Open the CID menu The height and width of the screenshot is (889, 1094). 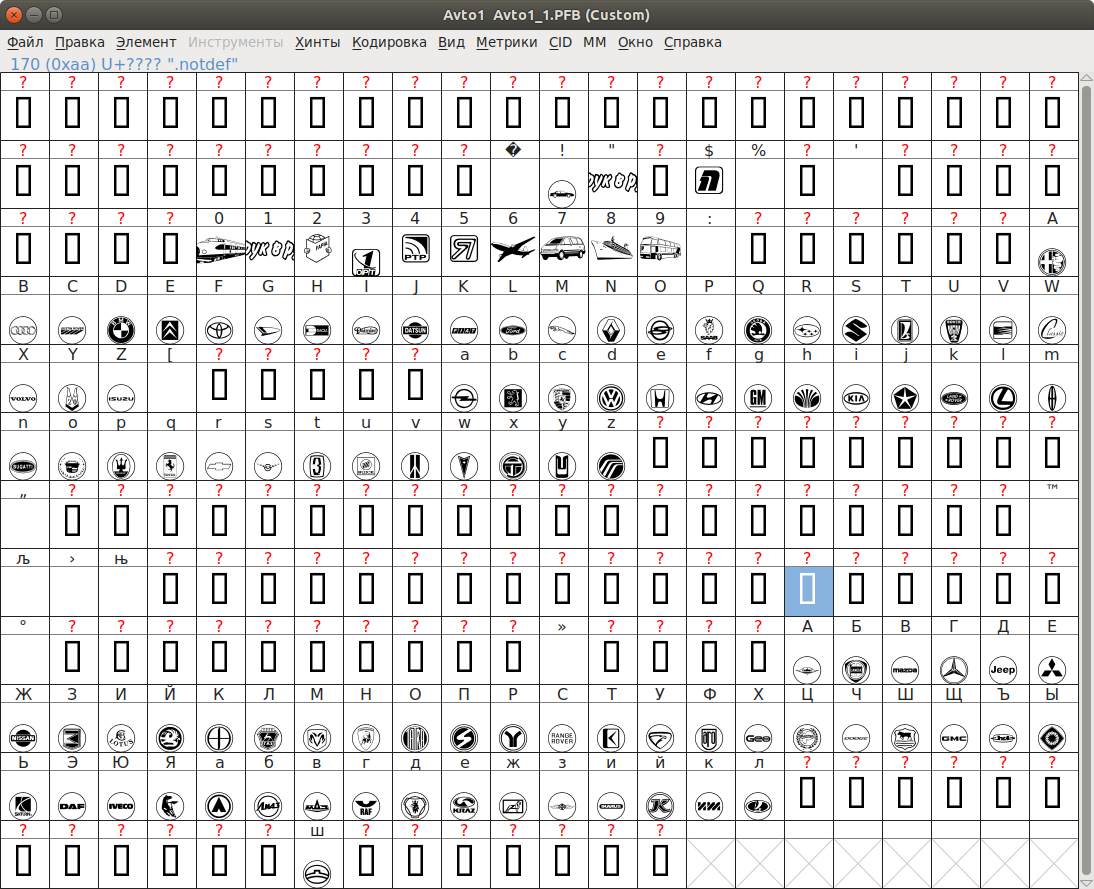[x=560, y=42]
